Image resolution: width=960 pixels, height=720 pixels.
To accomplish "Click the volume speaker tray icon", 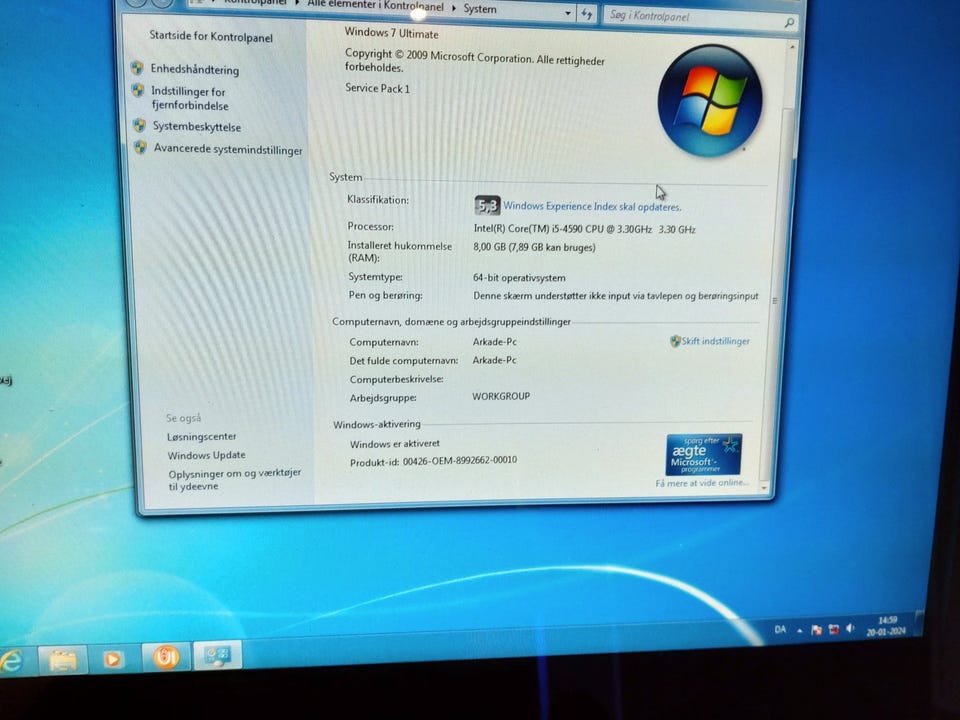I will coord(850,628).
